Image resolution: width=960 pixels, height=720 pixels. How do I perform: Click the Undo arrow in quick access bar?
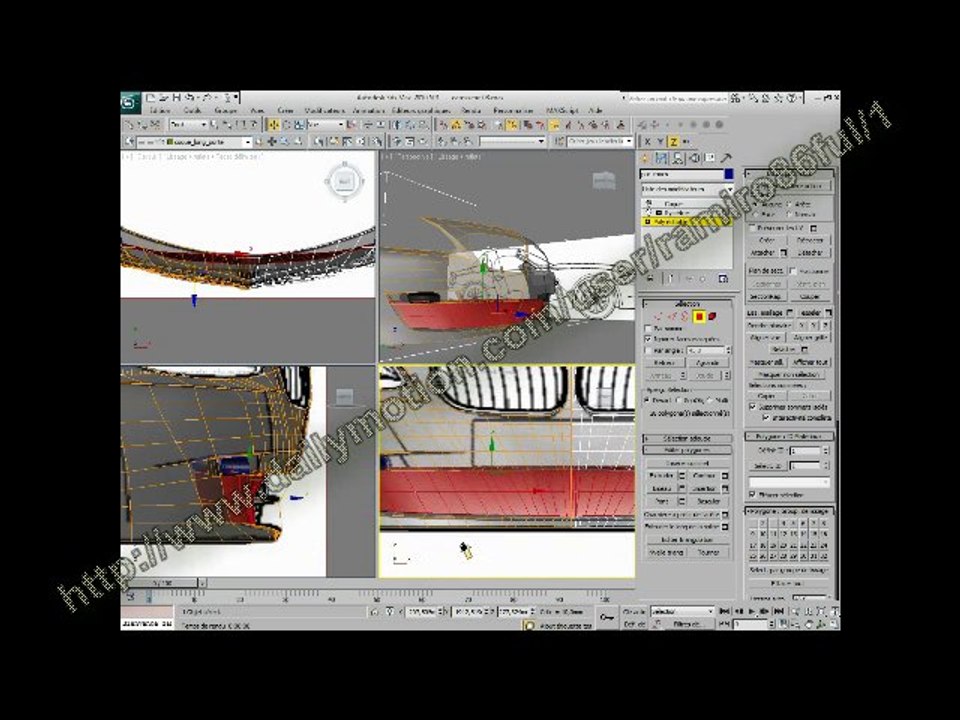pyautogui.click(x=190, y=97)
